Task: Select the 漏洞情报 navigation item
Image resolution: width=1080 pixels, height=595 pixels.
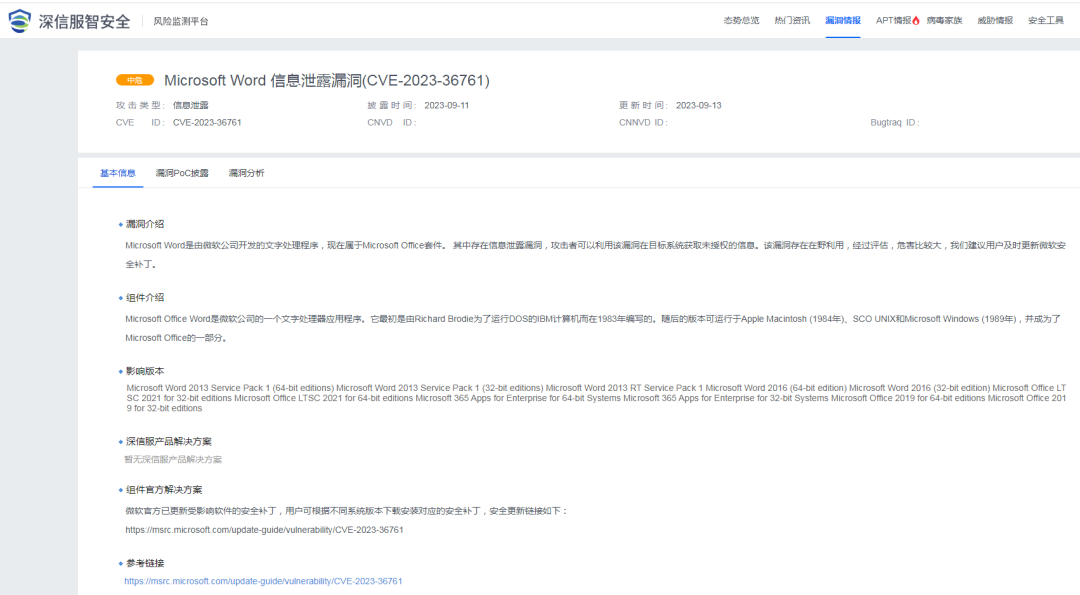Action: [843, 21]
